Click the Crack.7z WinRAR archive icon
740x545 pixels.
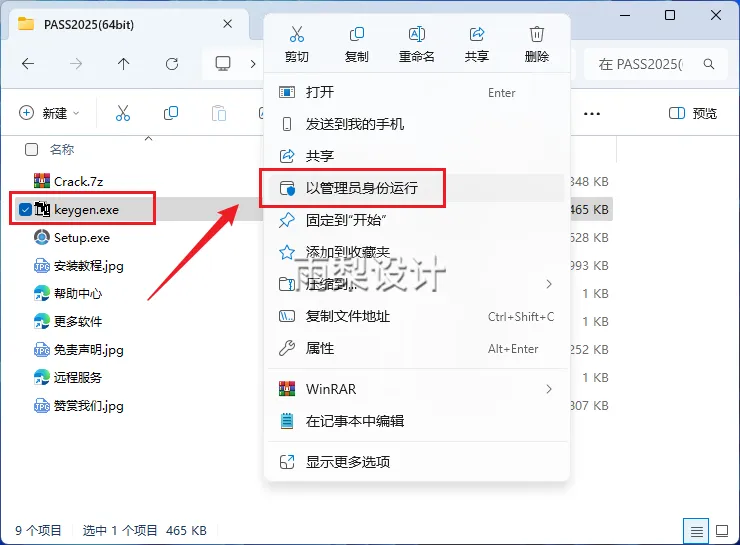(42, 181)
